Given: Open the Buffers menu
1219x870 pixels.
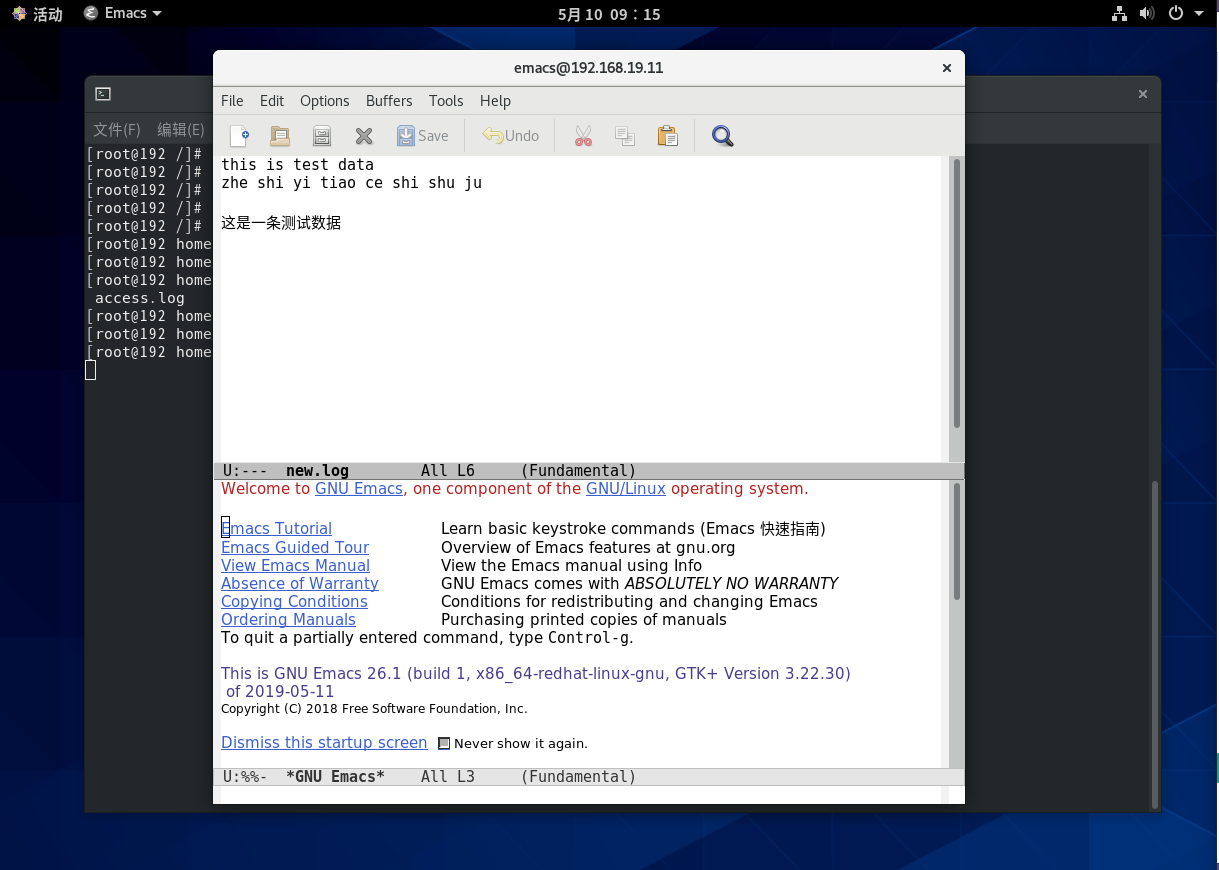Looking at the screenshot, I should 389,101.
